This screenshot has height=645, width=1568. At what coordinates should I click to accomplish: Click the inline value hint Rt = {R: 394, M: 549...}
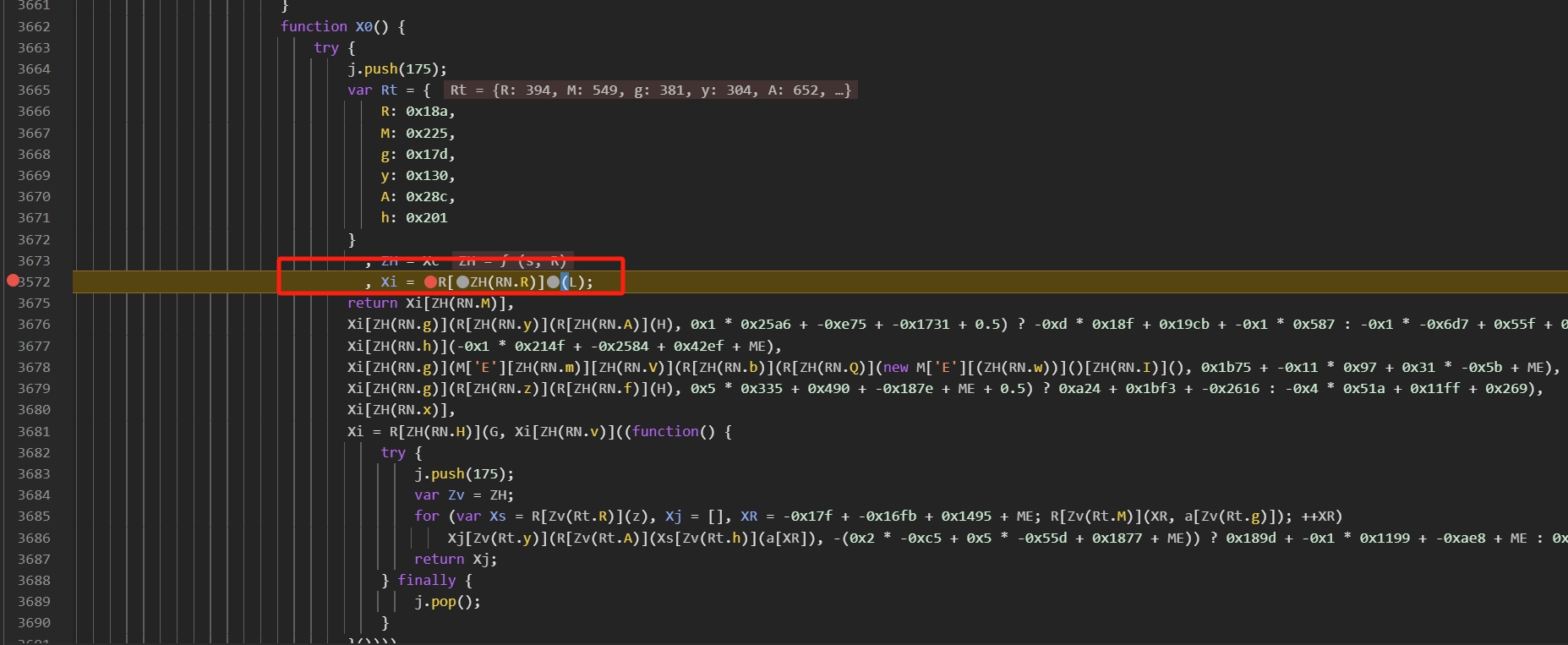650,90
